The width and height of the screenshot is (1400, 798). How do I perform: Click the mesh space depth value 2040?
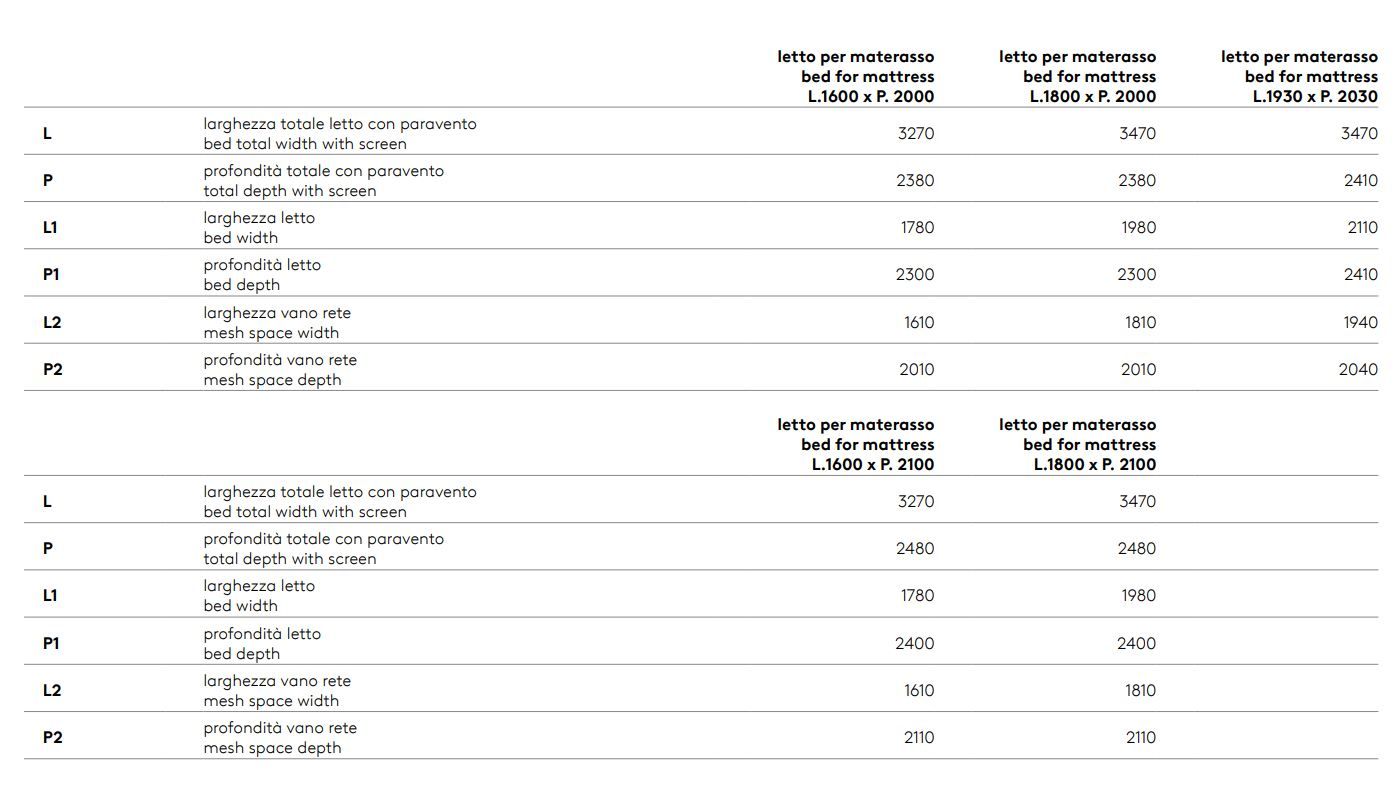tap(1358, 369)
